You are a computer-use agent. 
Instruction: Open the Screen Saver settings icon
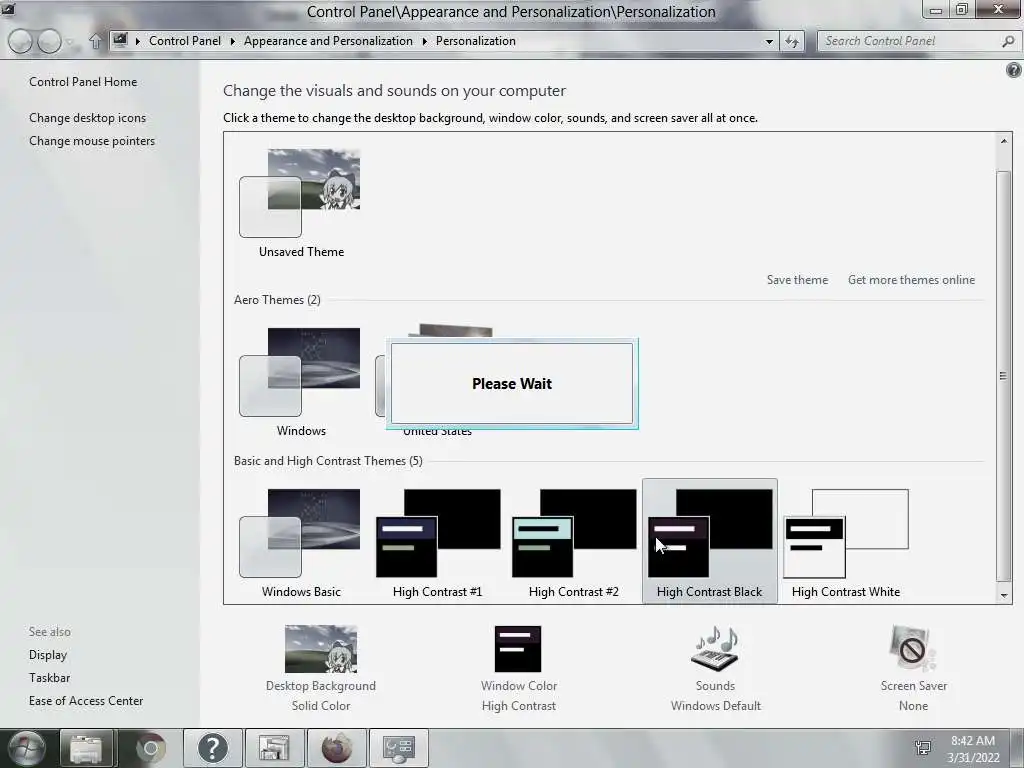point(913,649)
